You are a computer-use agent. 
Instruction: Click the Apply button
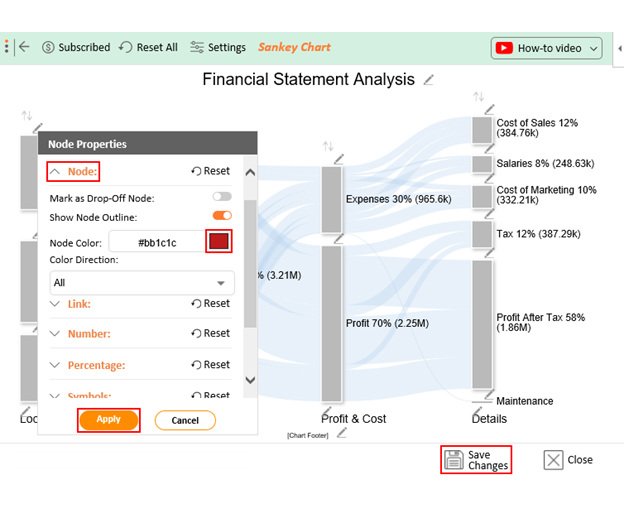pos(109,420)
